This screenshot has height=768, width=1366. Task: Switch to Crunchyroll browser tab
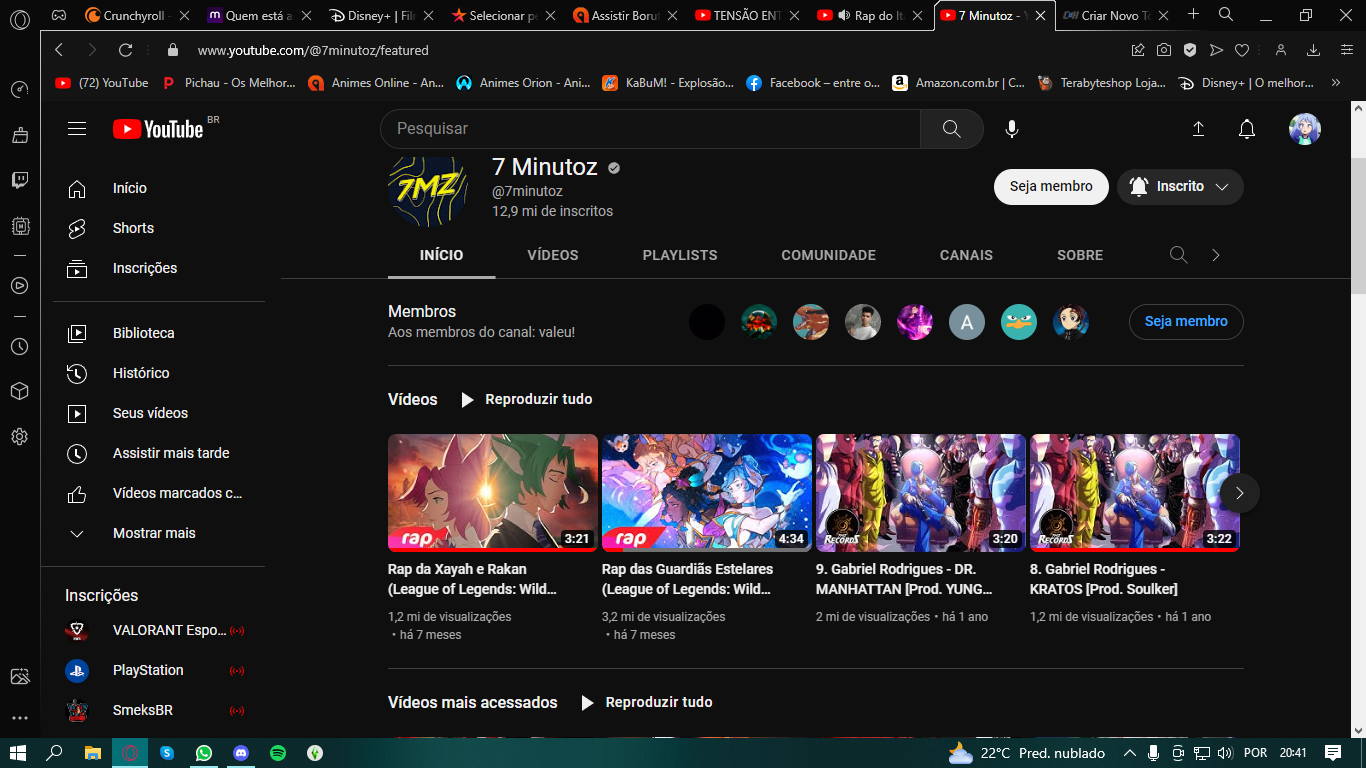point(134,15)
